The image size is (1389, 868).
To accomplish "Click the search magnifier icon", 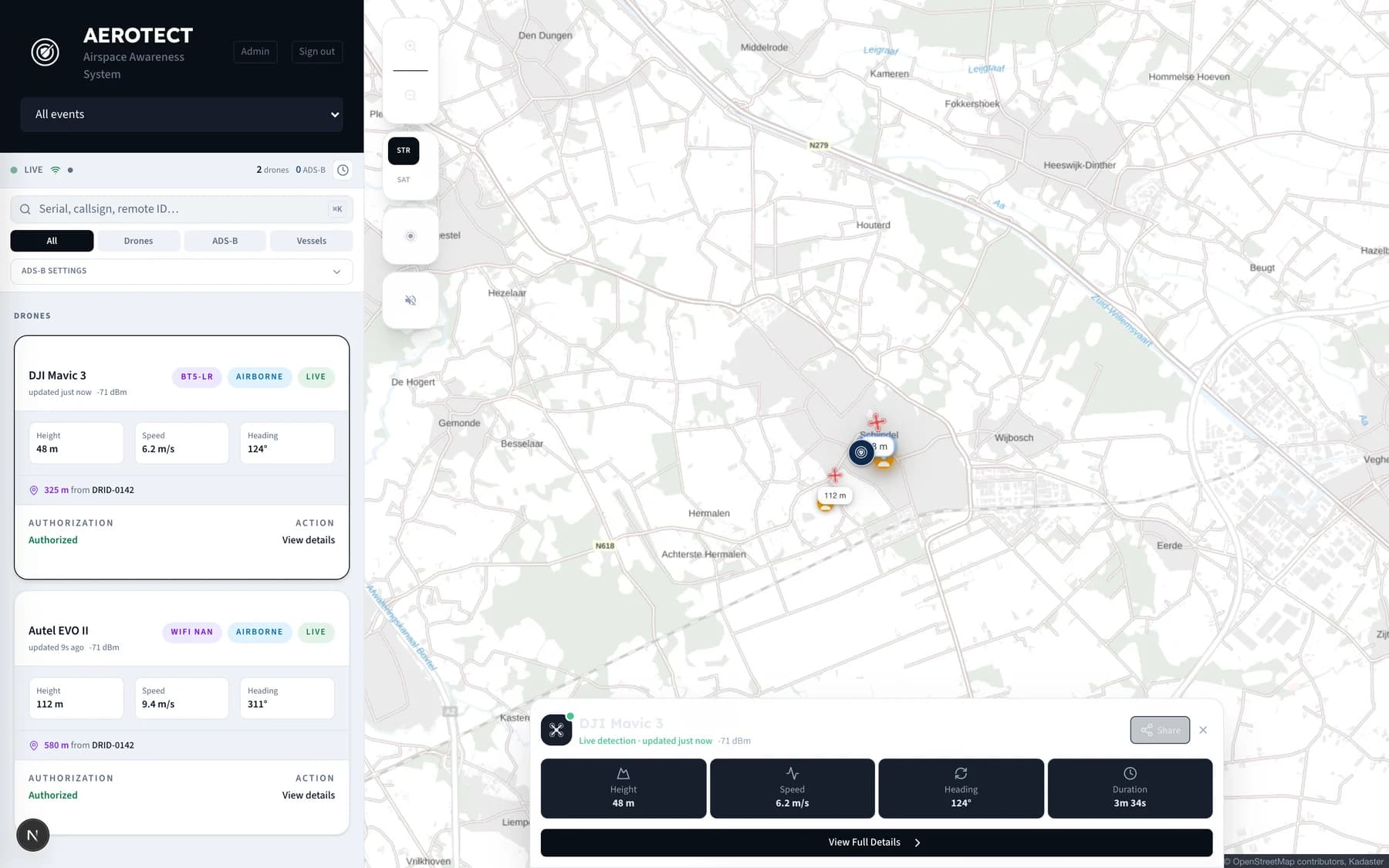I will [25, 209].
